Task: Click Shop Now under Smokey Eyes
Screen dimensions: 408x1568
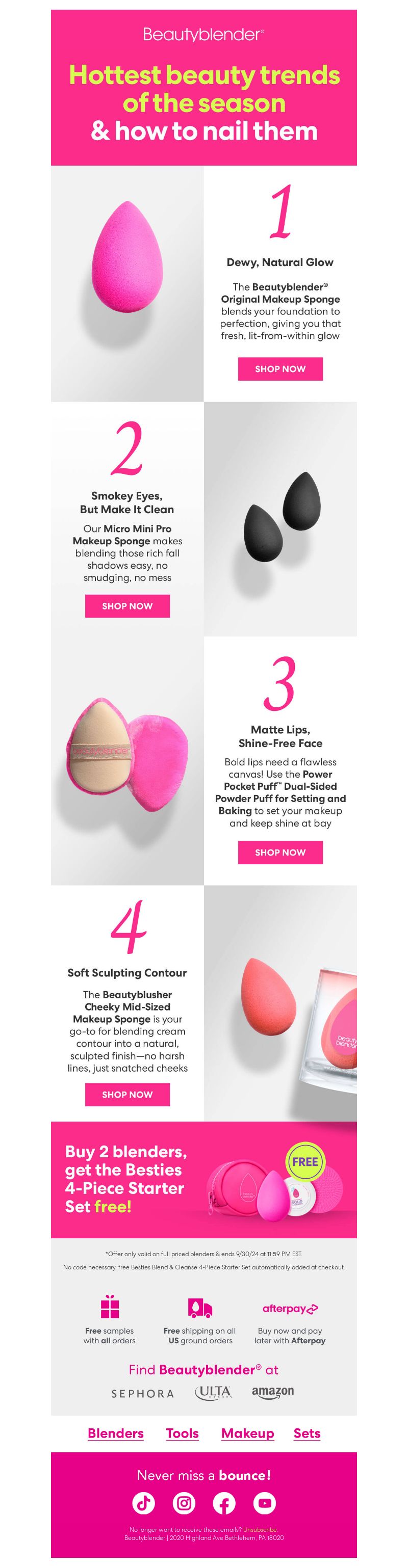Action: pos(127,606)
